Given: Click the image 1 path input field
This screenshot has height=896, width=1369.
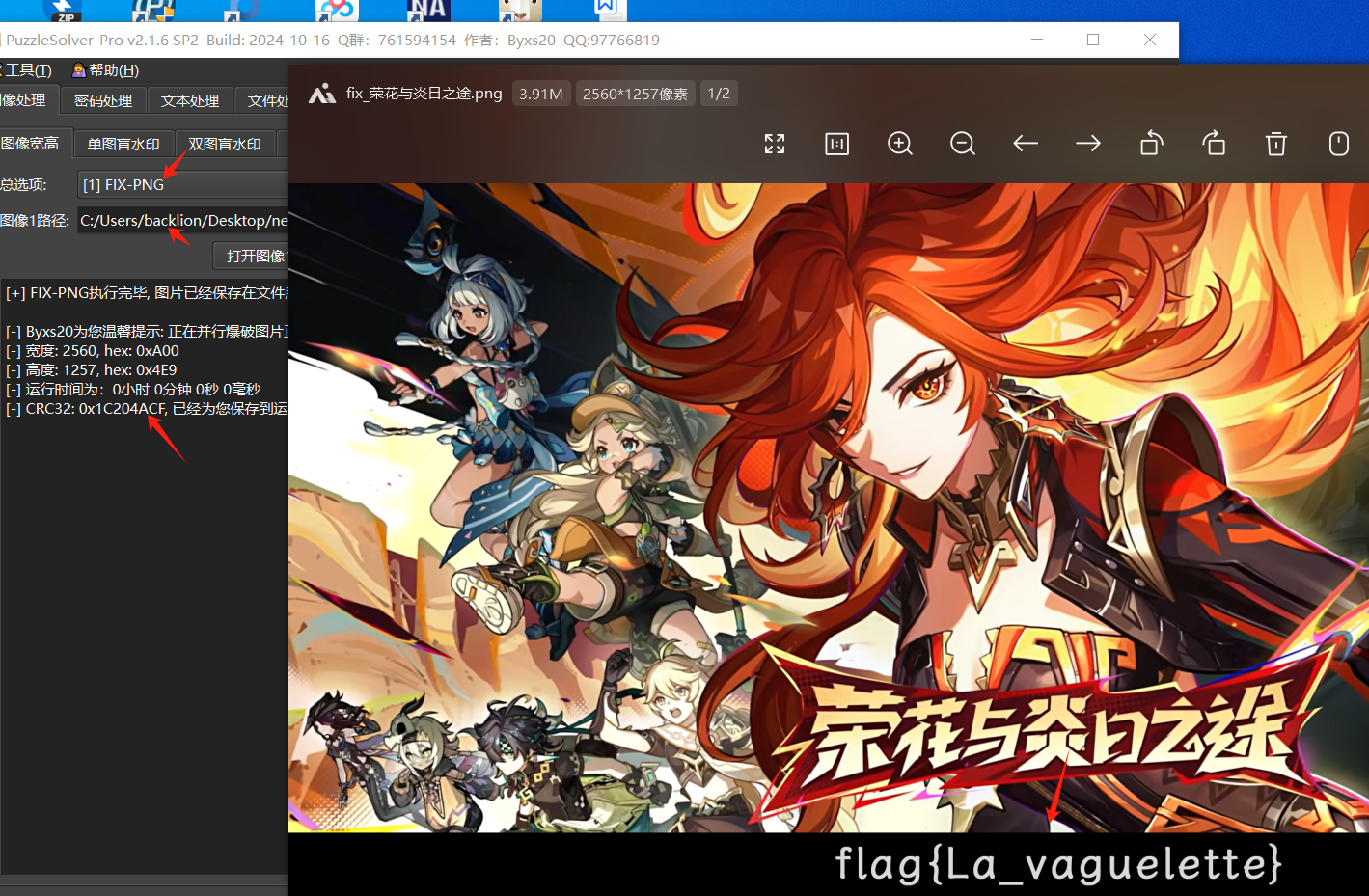Looking at the screenshot, I should pyautogui.click(x=183, y=221).
